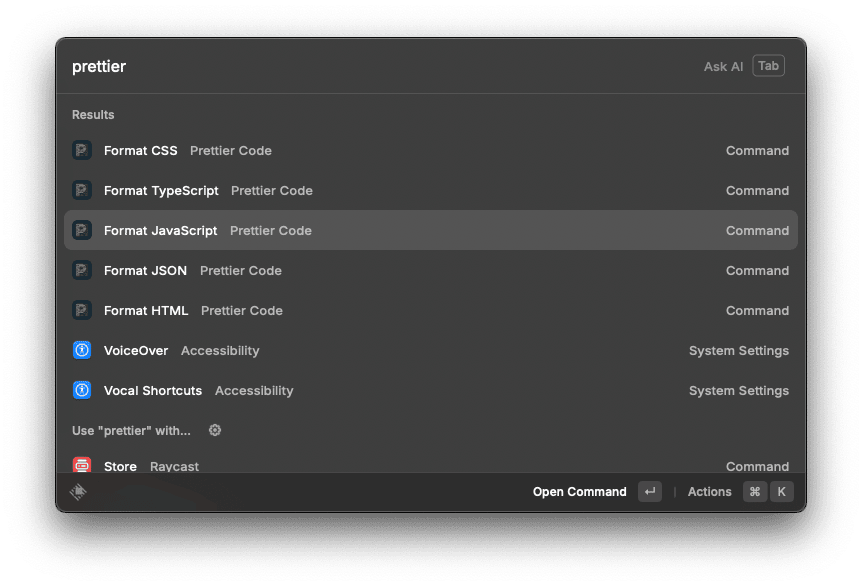This screenshot has height=586, width=862.
Task: Open the Vocal Shortcuts accessibility setting
Action: click(x=431, y=390)
